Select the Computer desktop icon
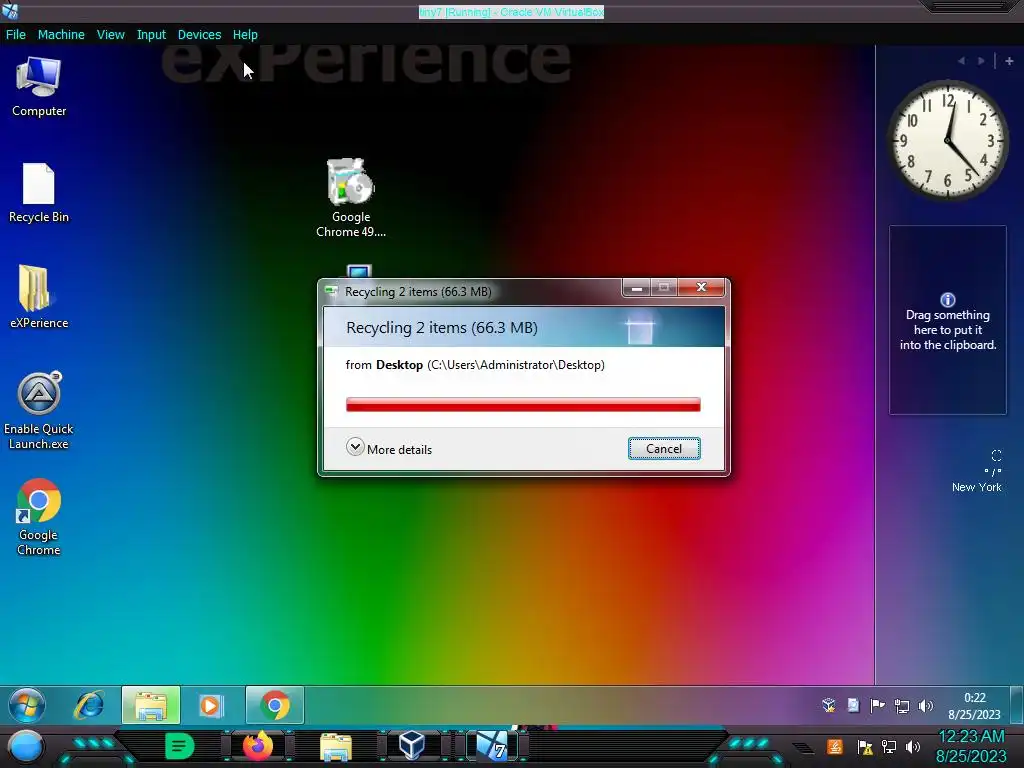1024x768 pixels. (x=39, y=87)
